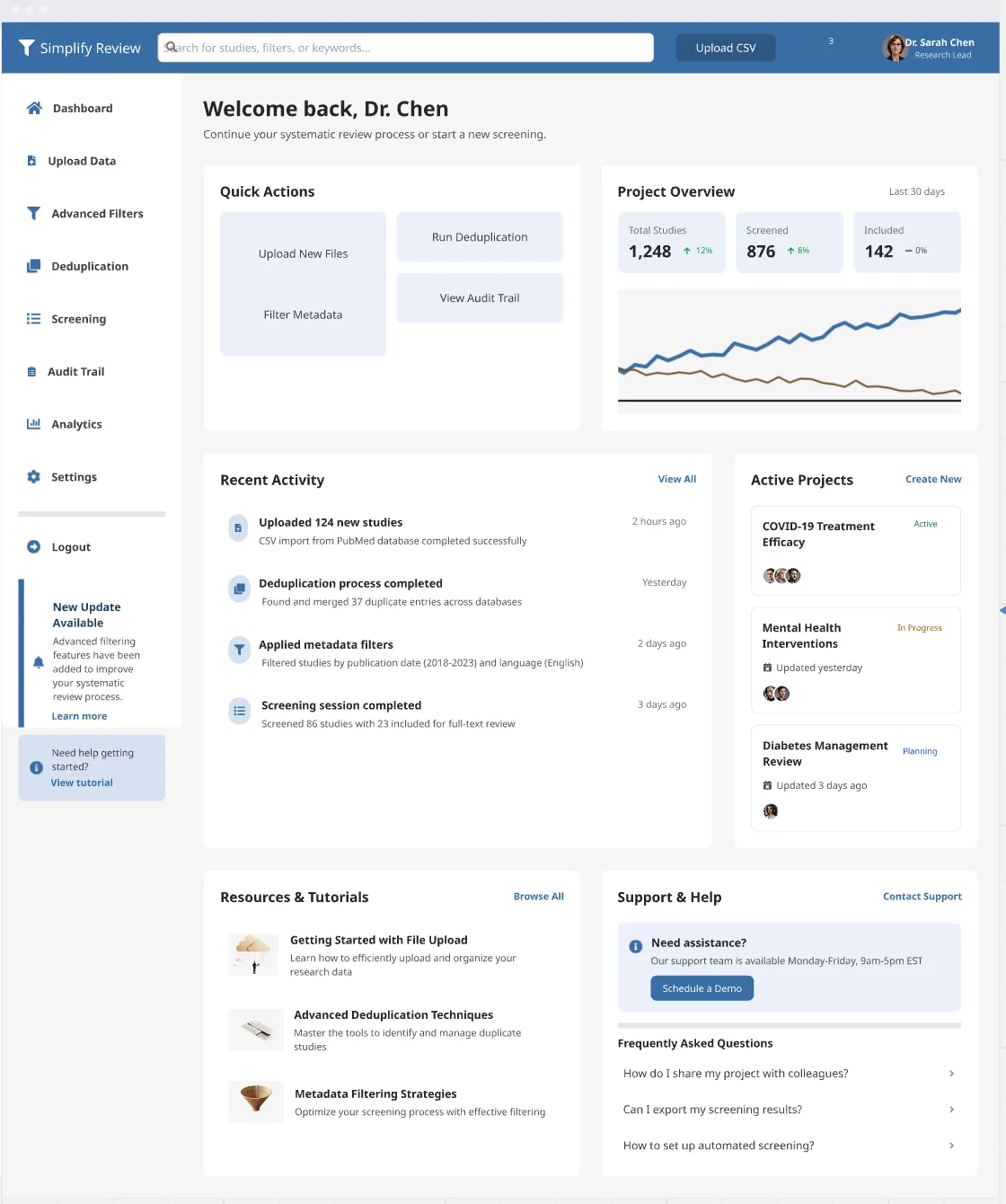This screenshot has width=1006, height=1204.
Task: Click the list icon for Screening session completed
Action: (x=239, y=711)
